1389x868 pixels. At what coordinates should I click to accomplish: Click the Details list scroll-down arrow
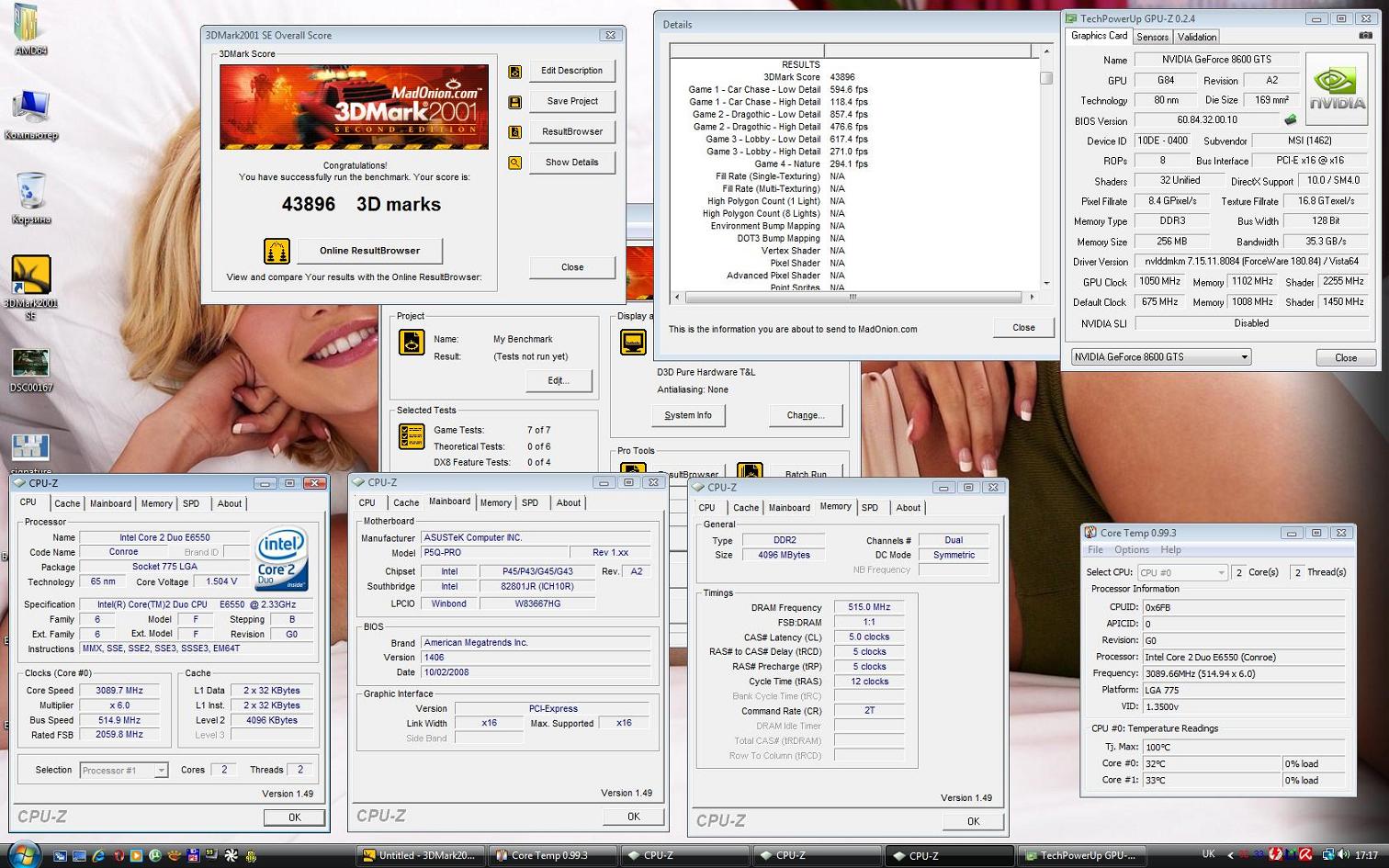1045,284
